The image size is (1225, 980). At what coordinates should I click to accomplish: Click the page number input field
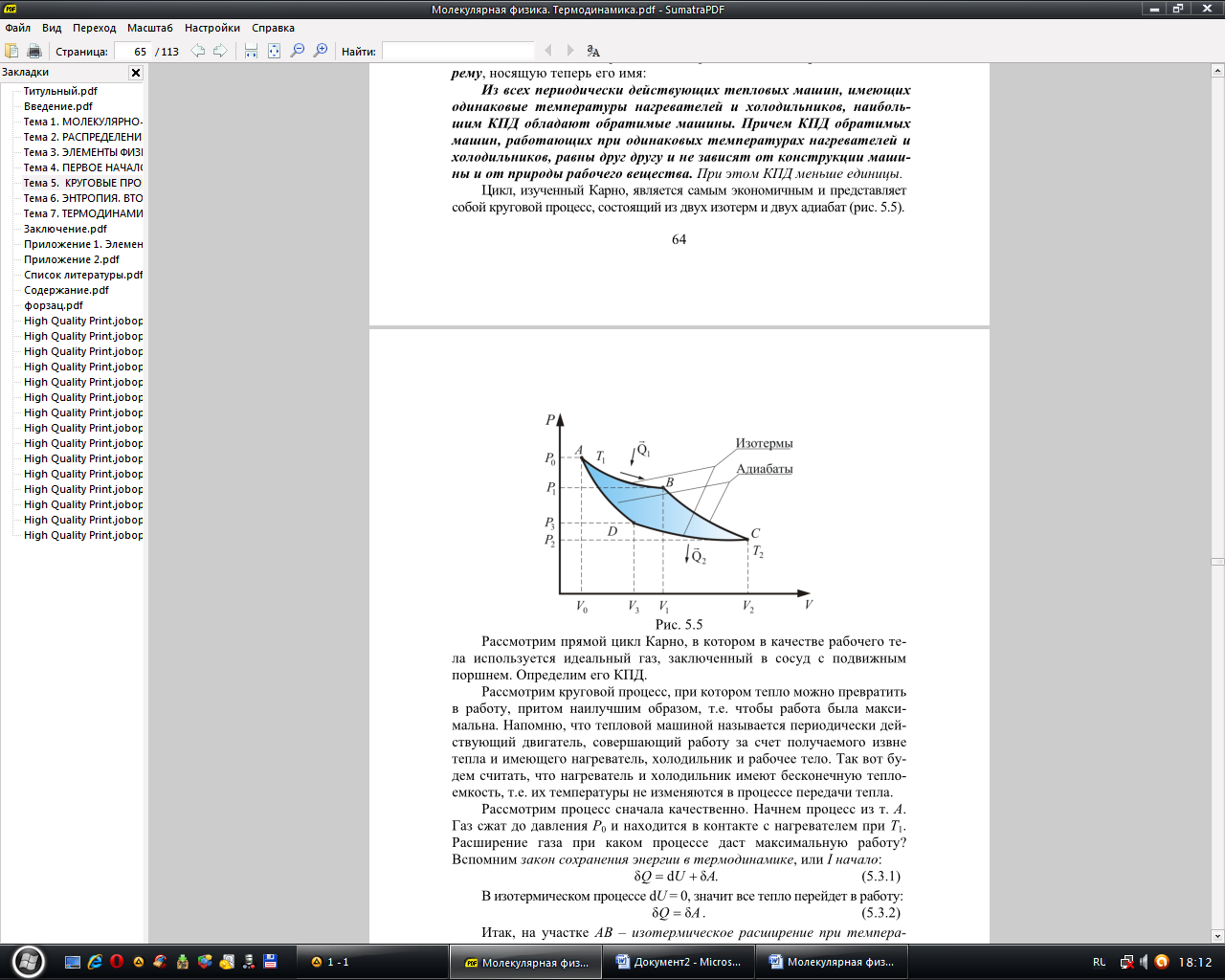pos(132,52)
